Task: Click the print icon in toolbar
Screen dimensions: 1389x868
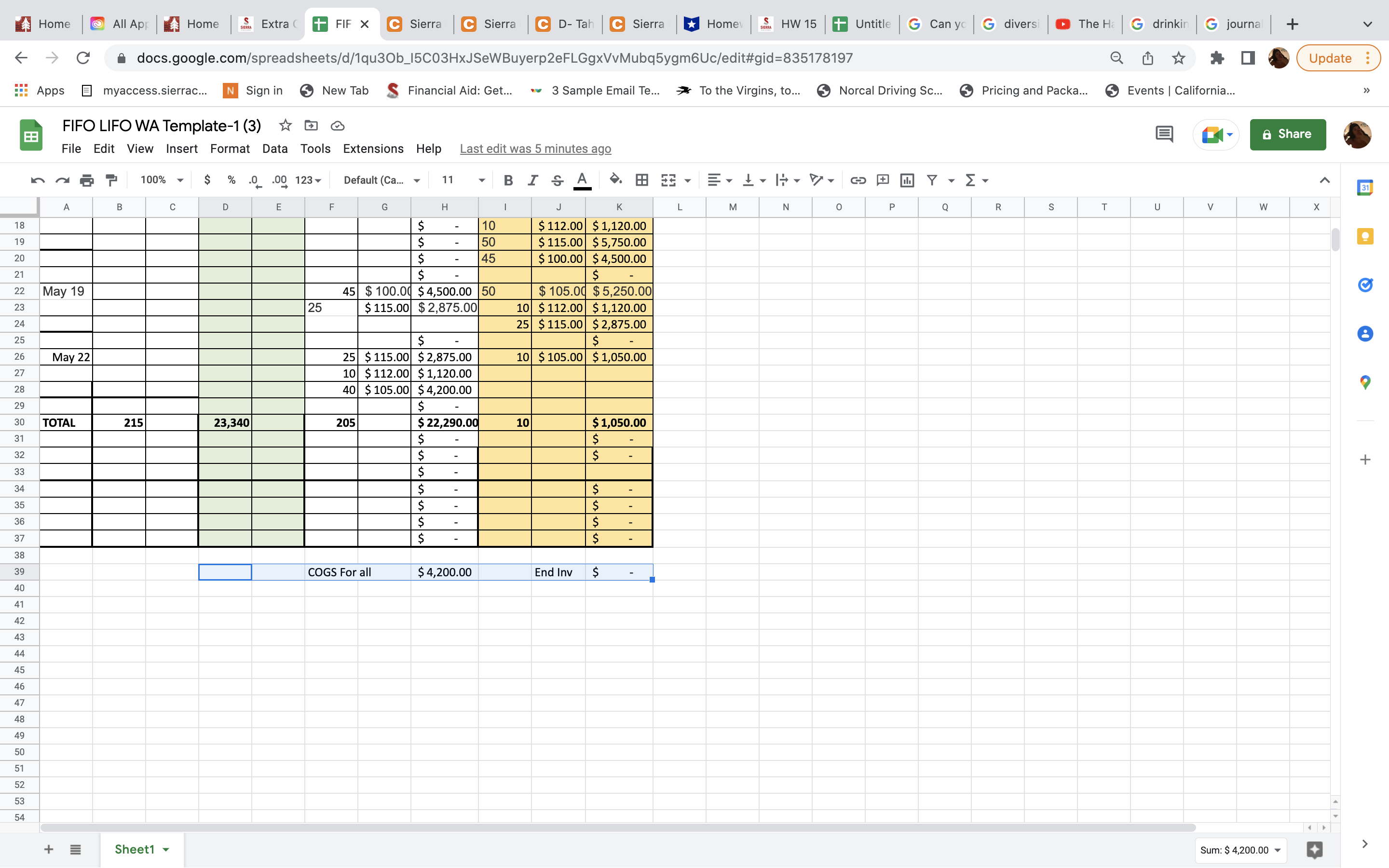Action: [x=87, y=180]
